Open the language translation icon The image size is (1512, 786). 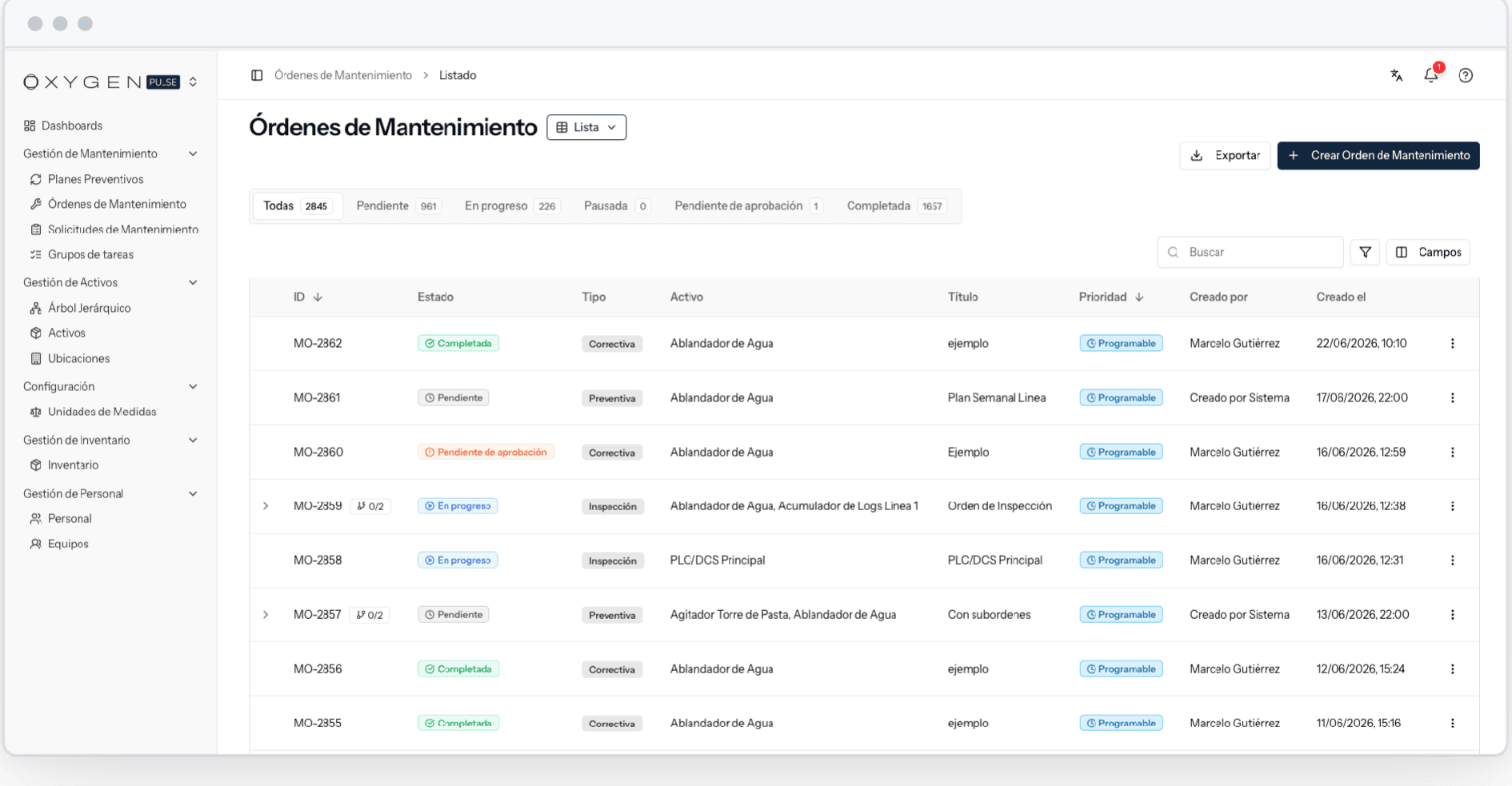(x=1397, y=75)
